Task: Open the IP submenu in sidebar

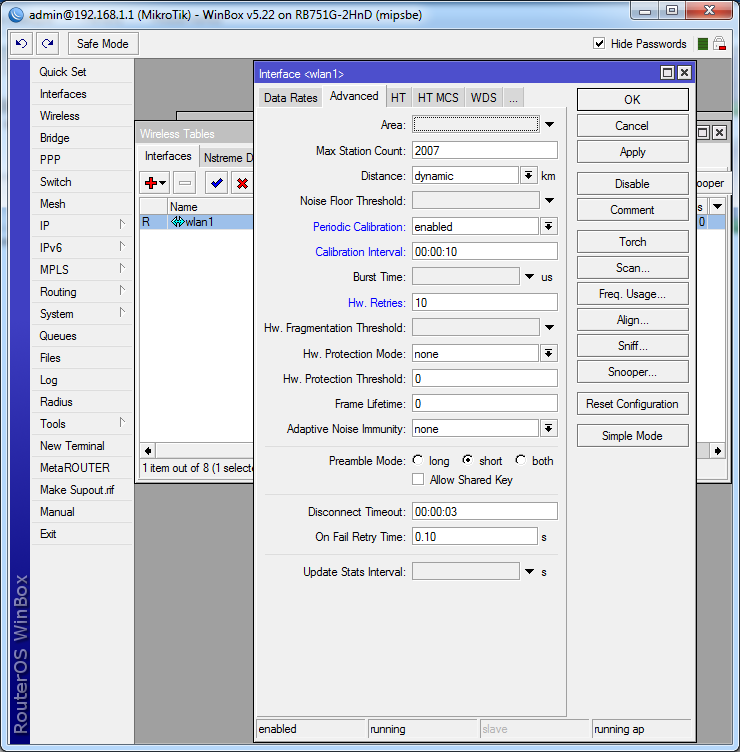Action: 82,226
